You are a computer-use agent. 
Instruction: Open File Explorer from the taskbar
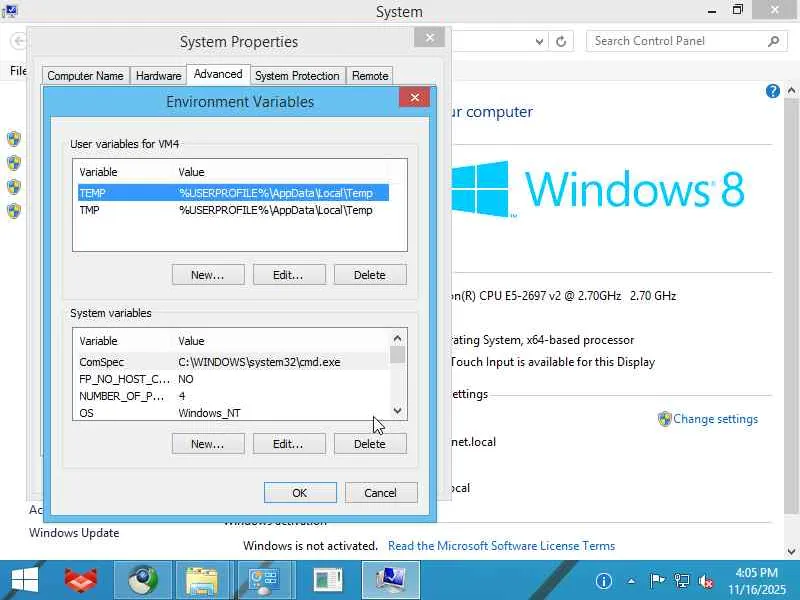pyautogui.click(x=202, y=580)
